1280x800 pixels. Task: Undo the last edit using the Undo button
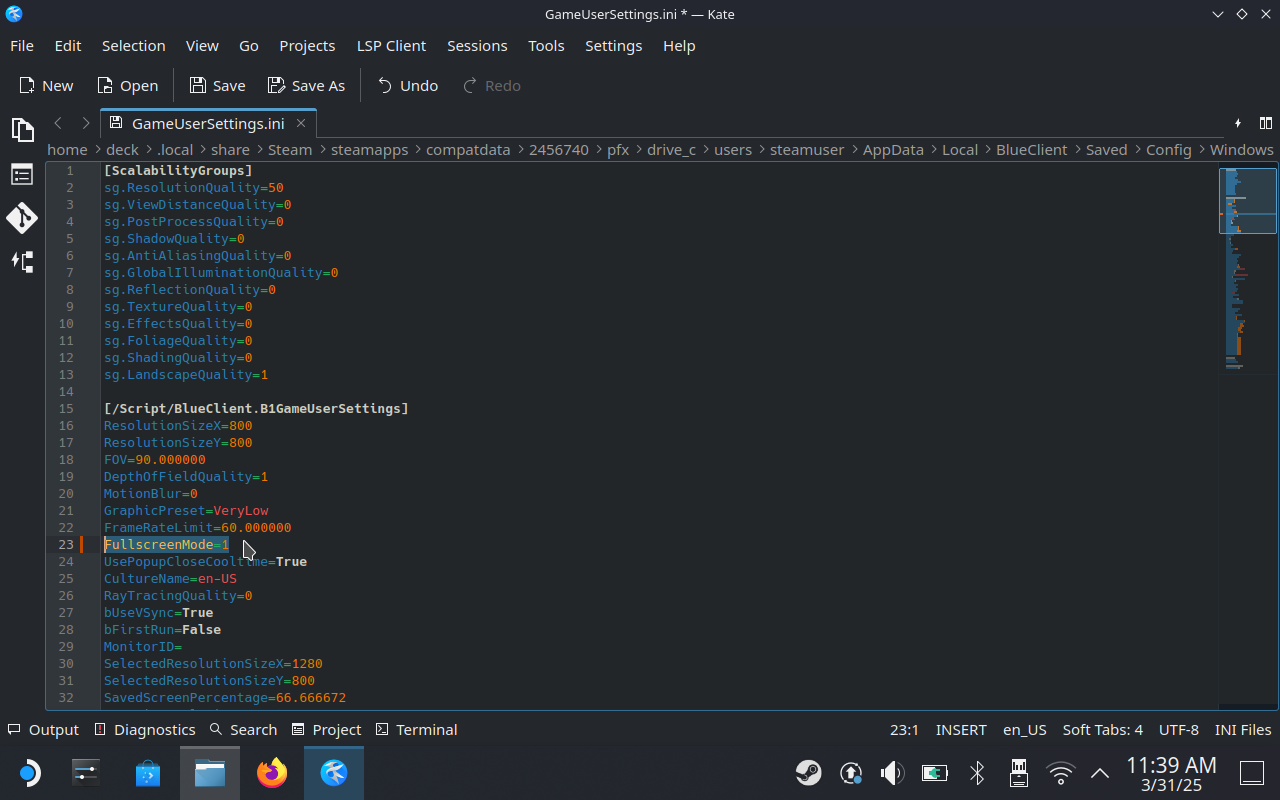coord(407,85)
